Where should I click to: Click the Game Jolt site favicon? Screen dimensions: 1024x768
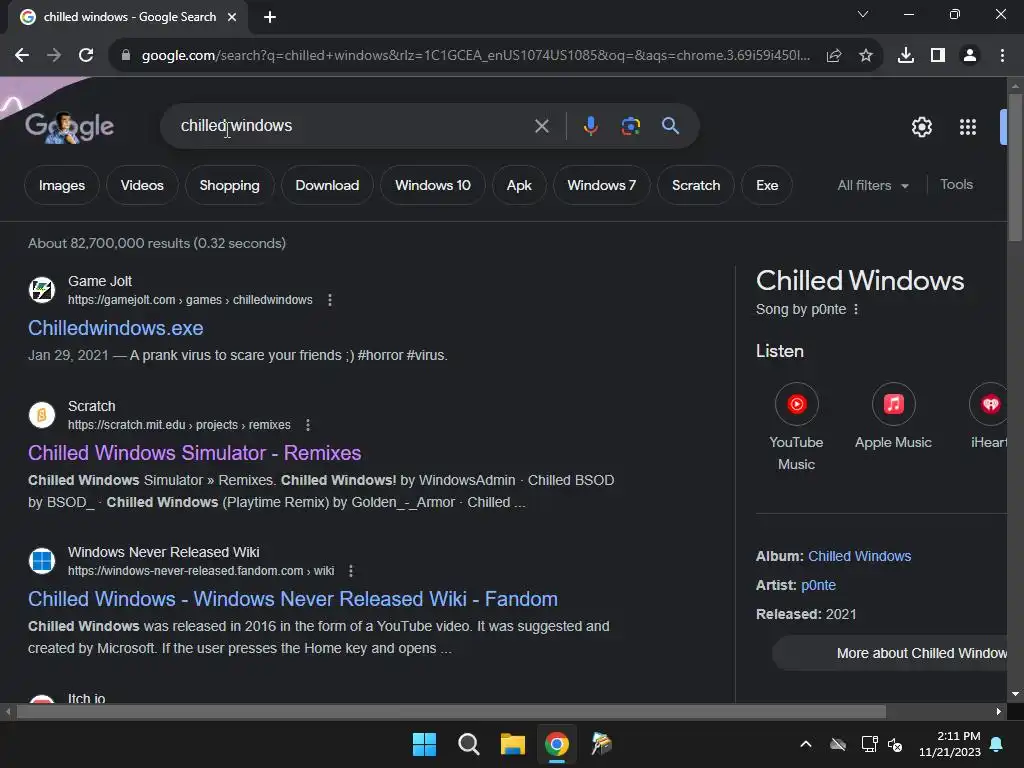(42, 290)
